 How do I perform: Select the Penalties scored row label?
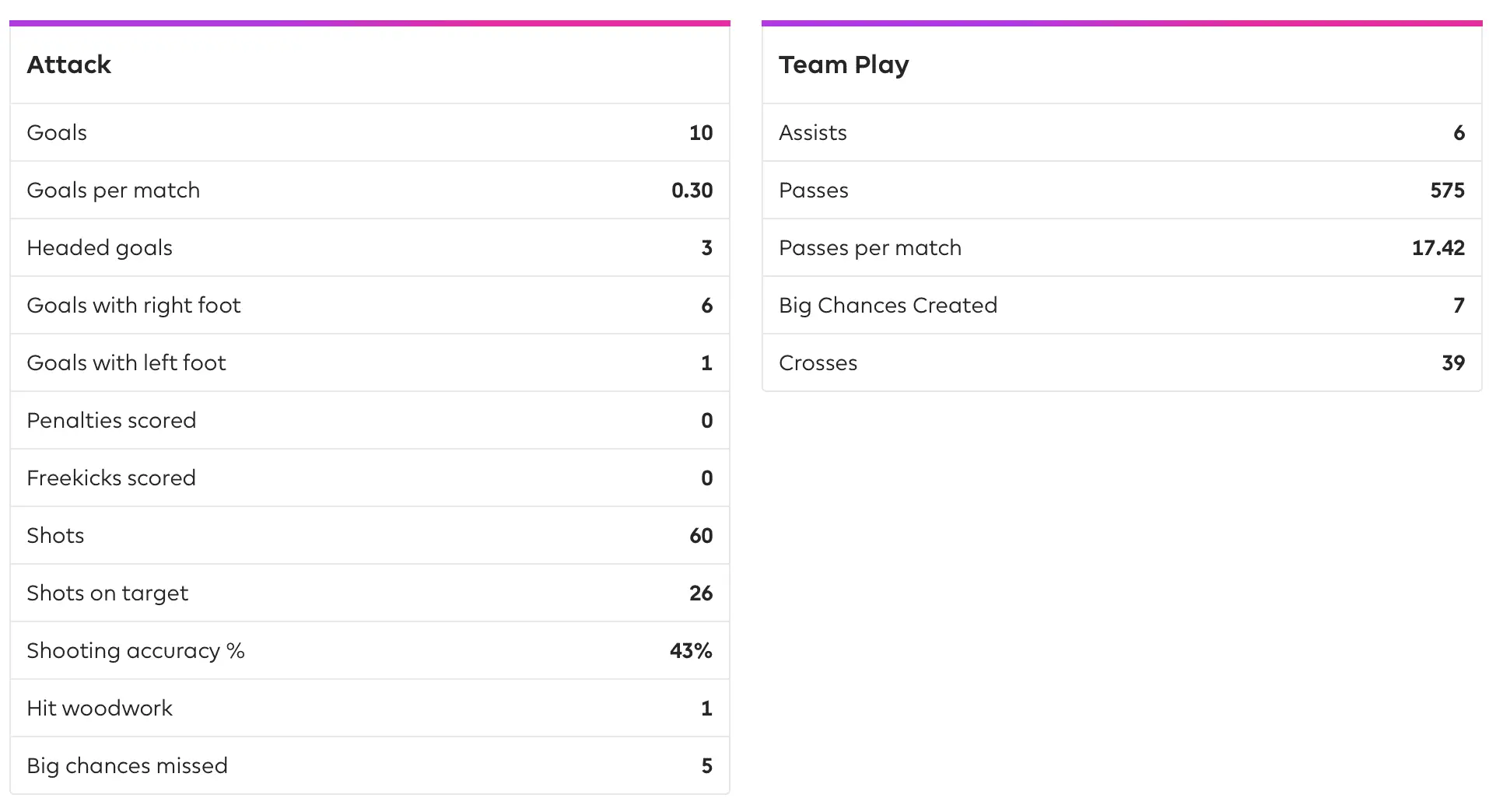pos(111,421)
